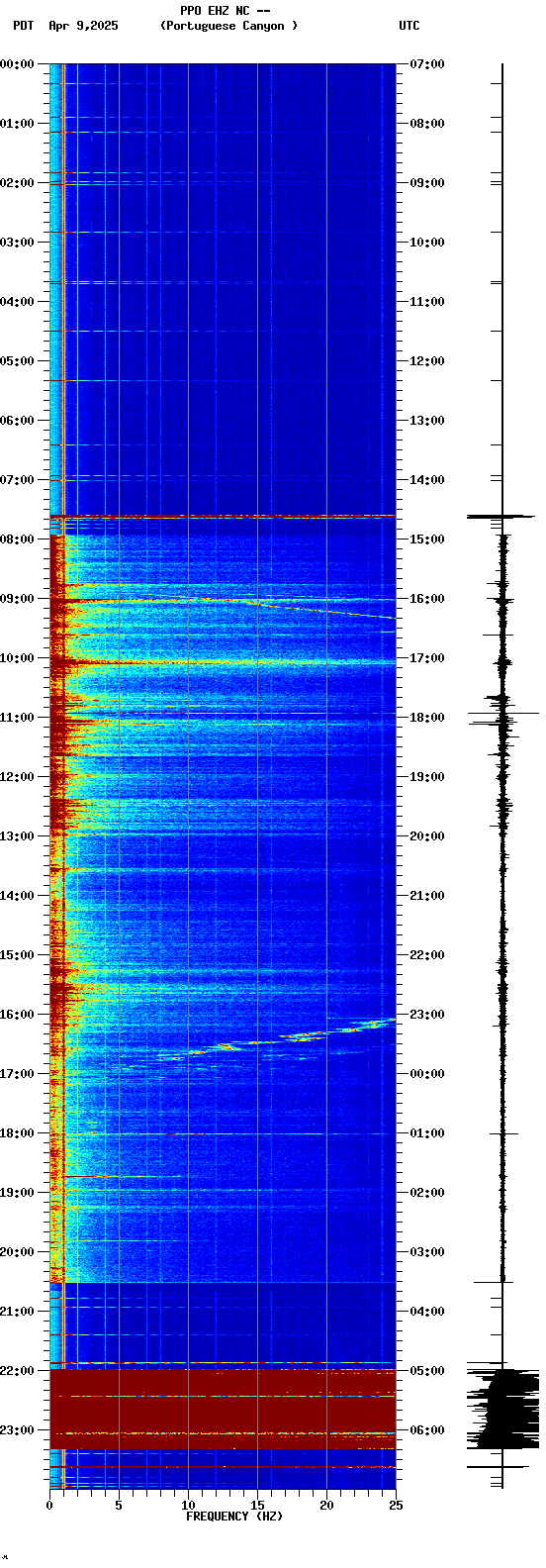Select the PDT '09:00' time label
The height and width of the screenshot is (1568, 546).
(x=18, y=599)
